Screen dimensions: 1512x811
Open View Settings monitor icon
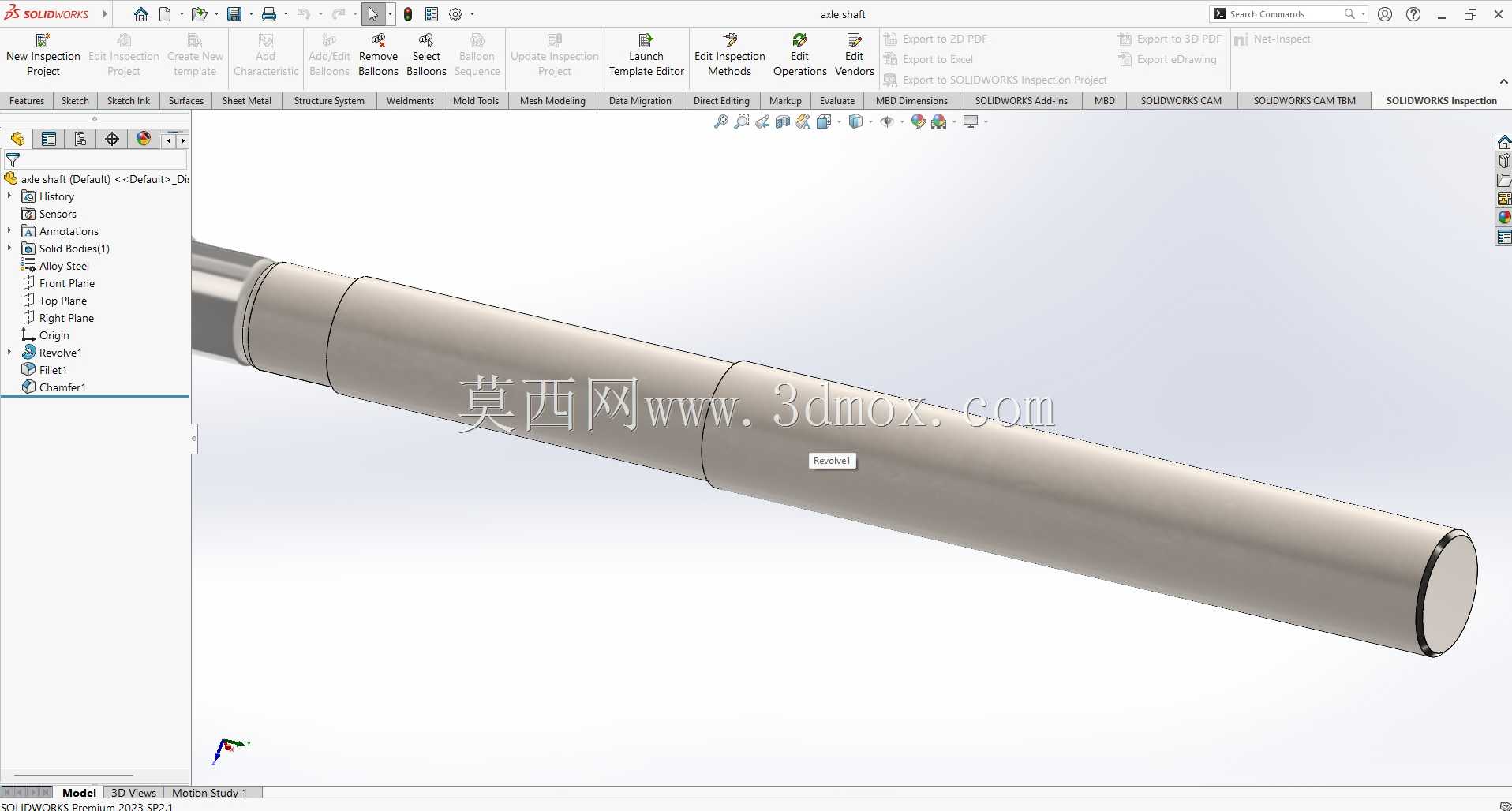click(971, 121)
